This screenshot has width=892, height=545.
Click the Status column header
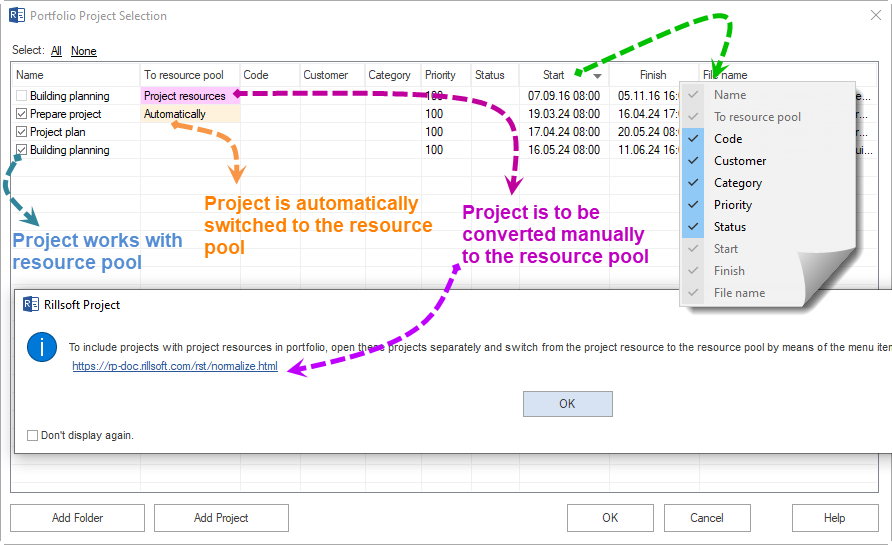coord(495,75)
